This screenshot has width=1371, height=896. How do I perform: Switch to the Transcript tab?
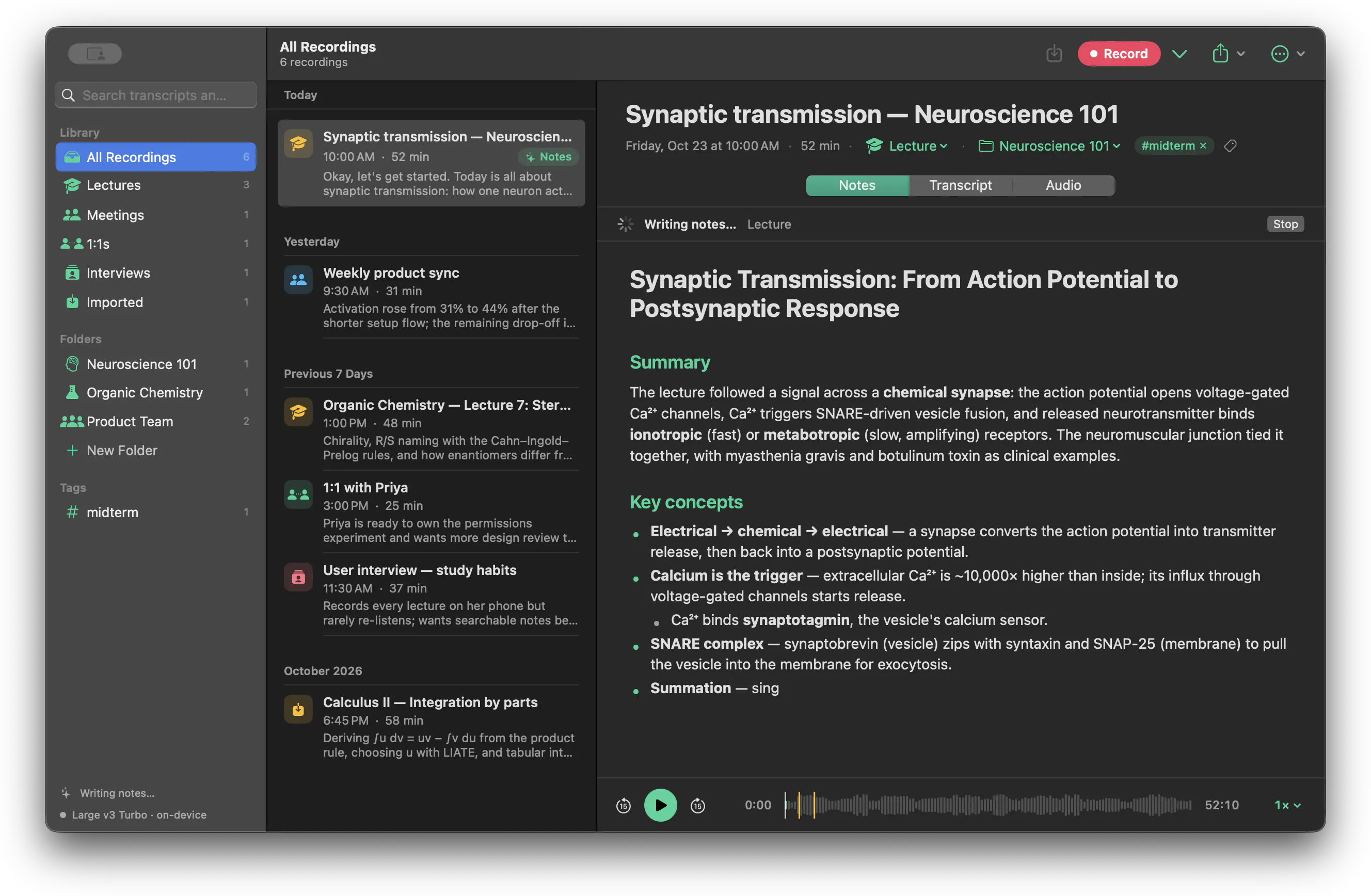tap(960, 185)
